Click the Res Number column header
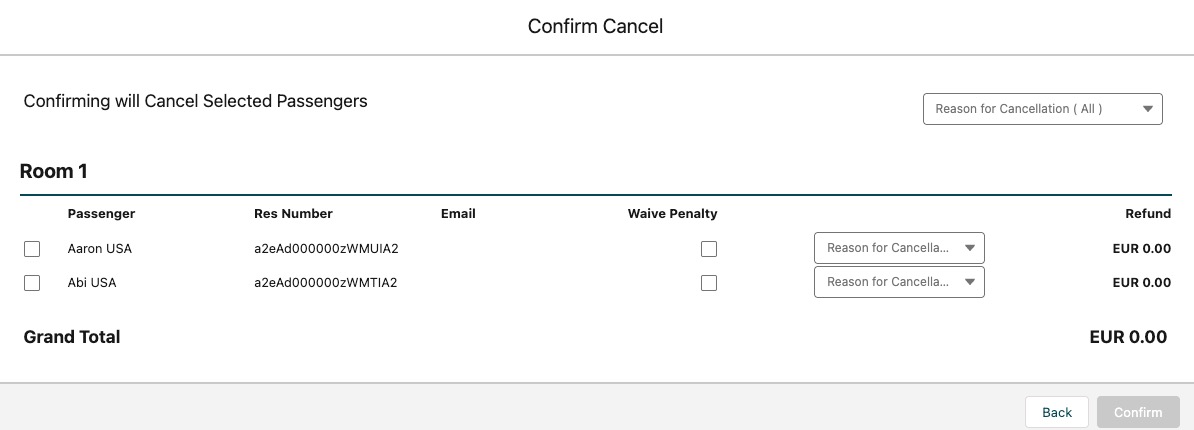 pos(293,214)
